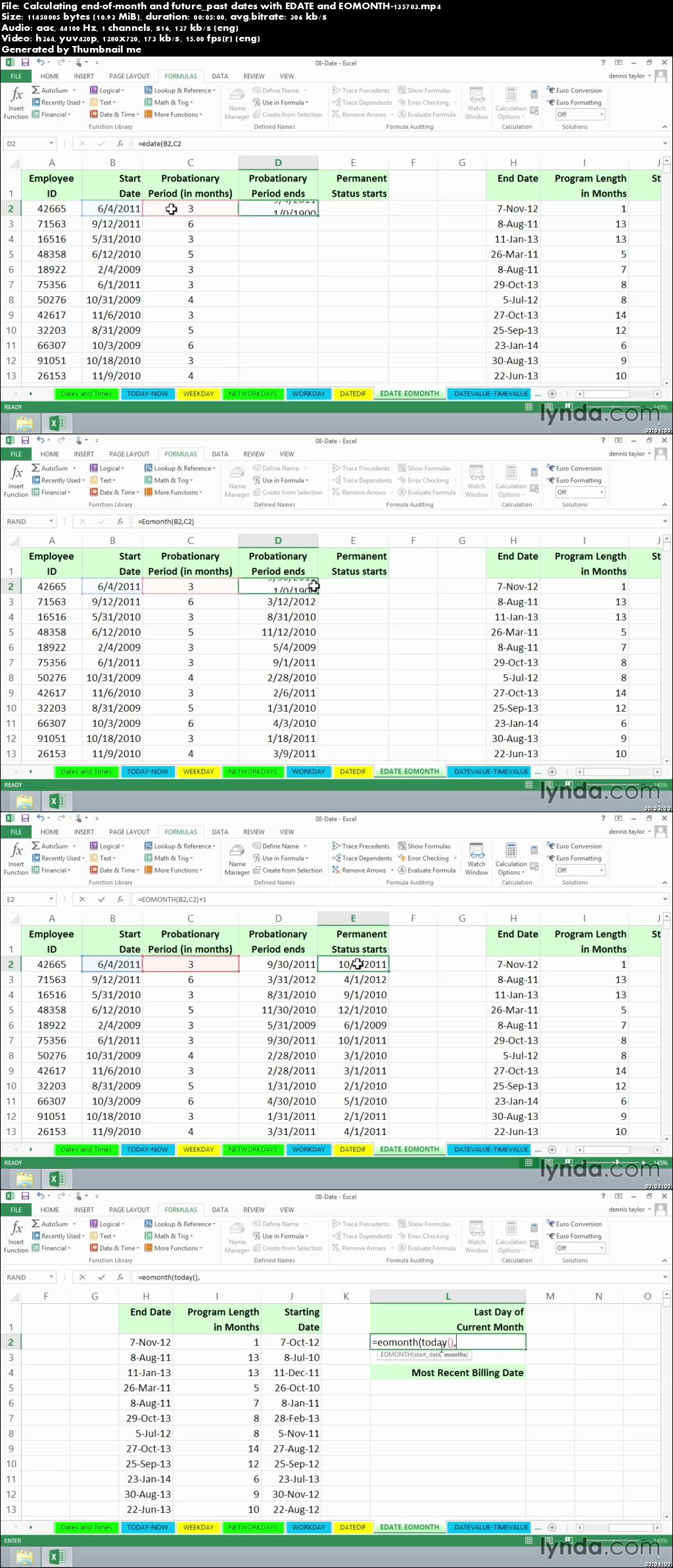
Task: Open Text functions in the =EOMONTH(B2,C2)+1 window
Action: tap(103, 858)
